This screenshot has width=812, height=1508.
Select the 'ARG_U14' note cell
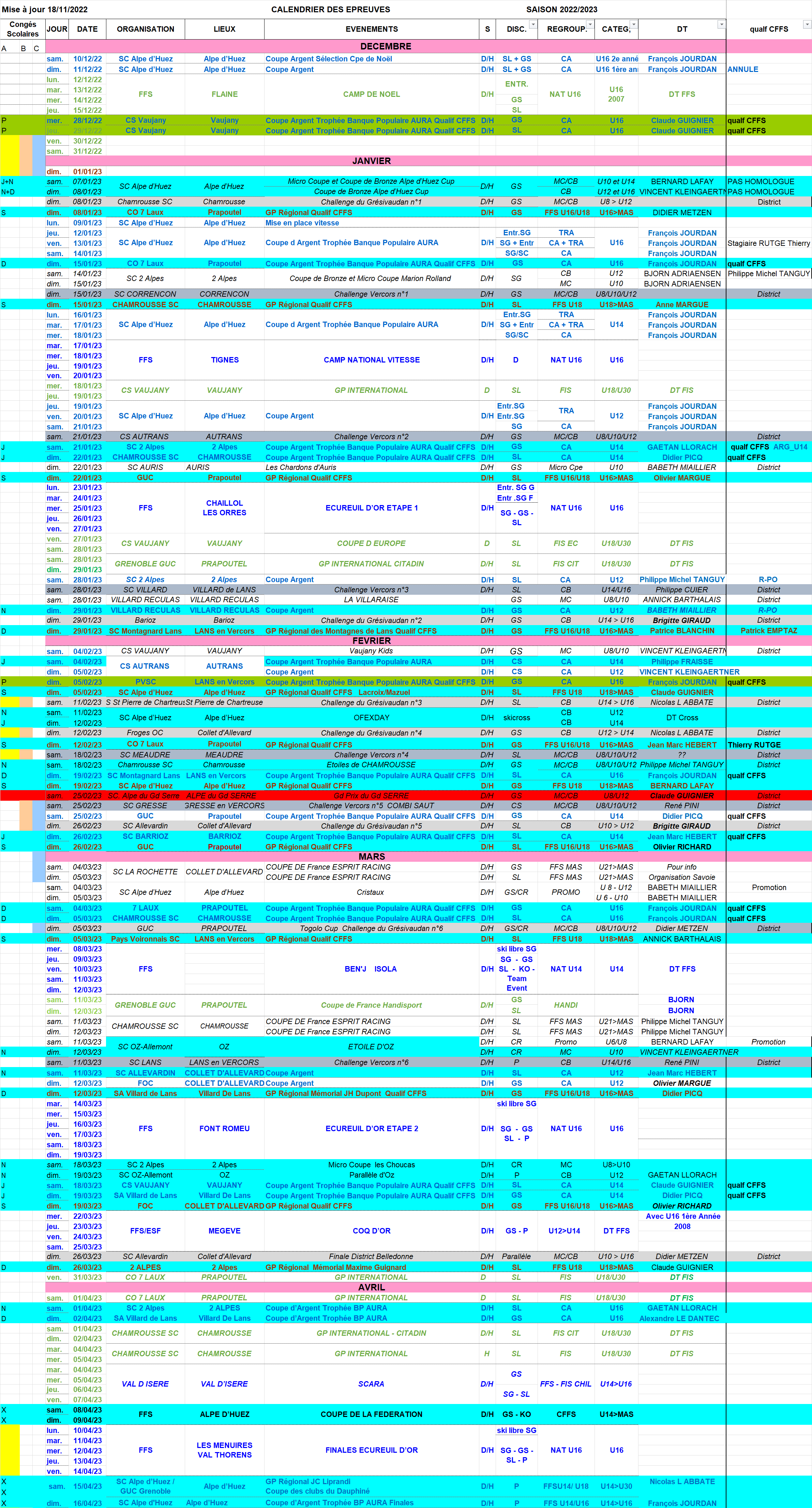click(791, 447)
